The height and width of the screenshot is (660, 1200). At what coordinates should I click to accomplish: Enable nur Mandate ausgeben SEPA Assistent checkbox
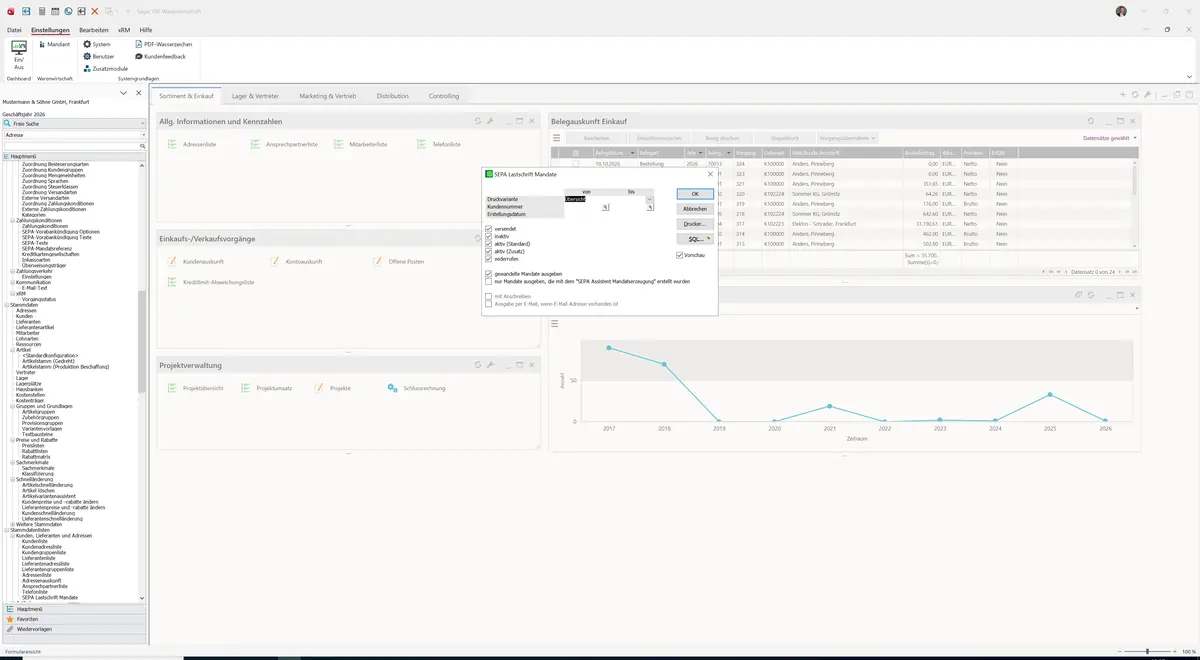tap(488, 281)
